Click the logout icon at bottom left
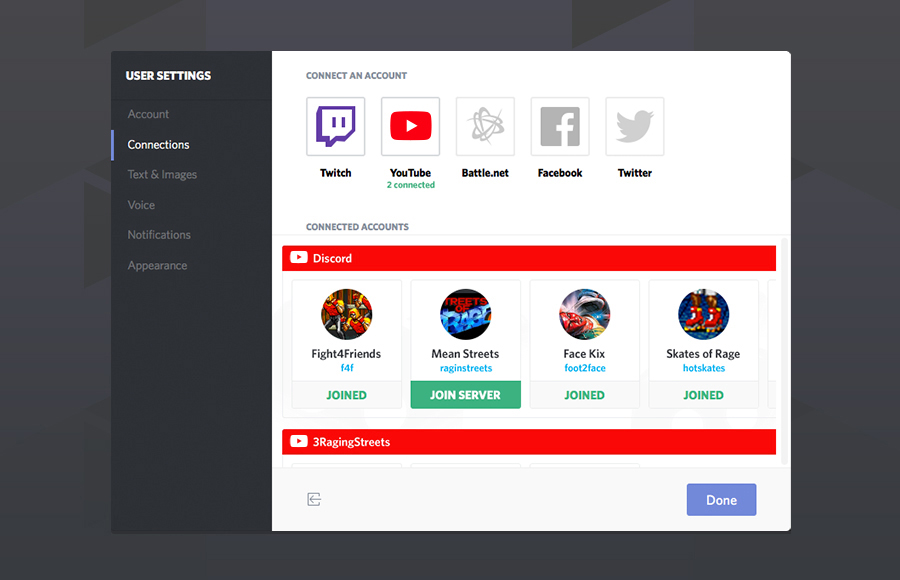900x580 pixels. click(x=314, y=499)
